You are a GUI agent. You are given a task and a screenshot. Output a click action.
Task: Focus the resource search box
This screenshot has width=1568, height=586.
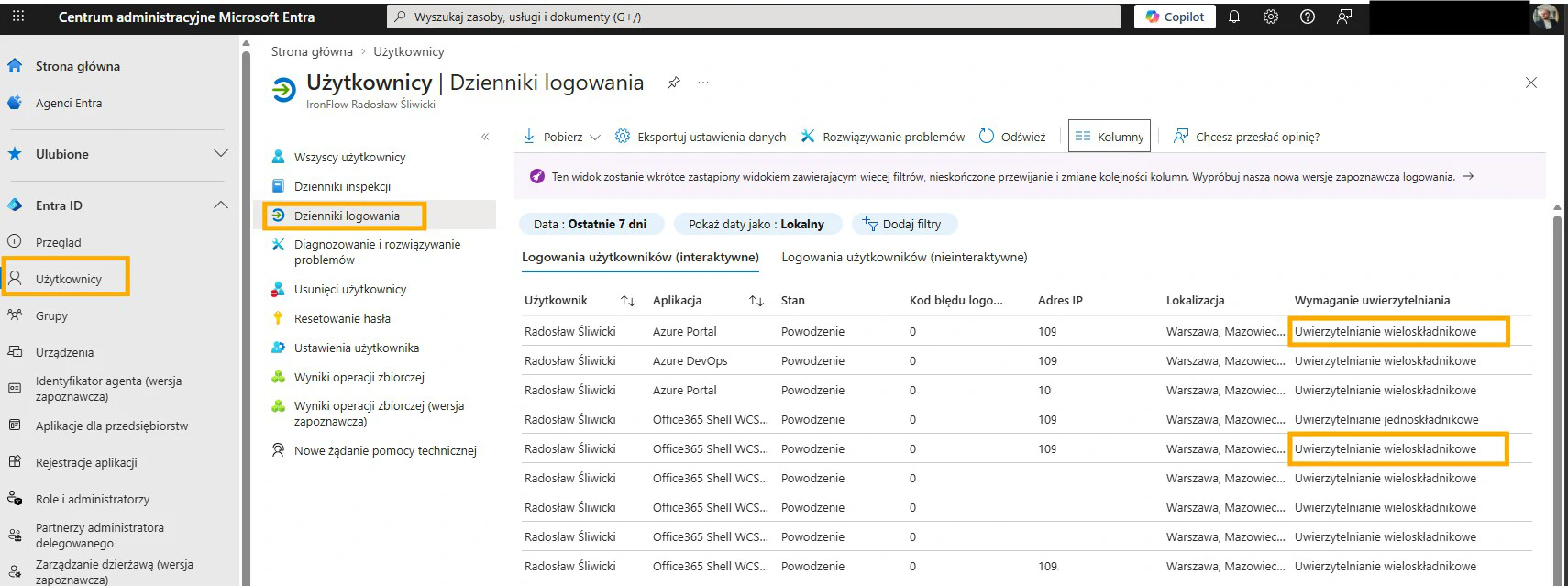click(753, 17)
